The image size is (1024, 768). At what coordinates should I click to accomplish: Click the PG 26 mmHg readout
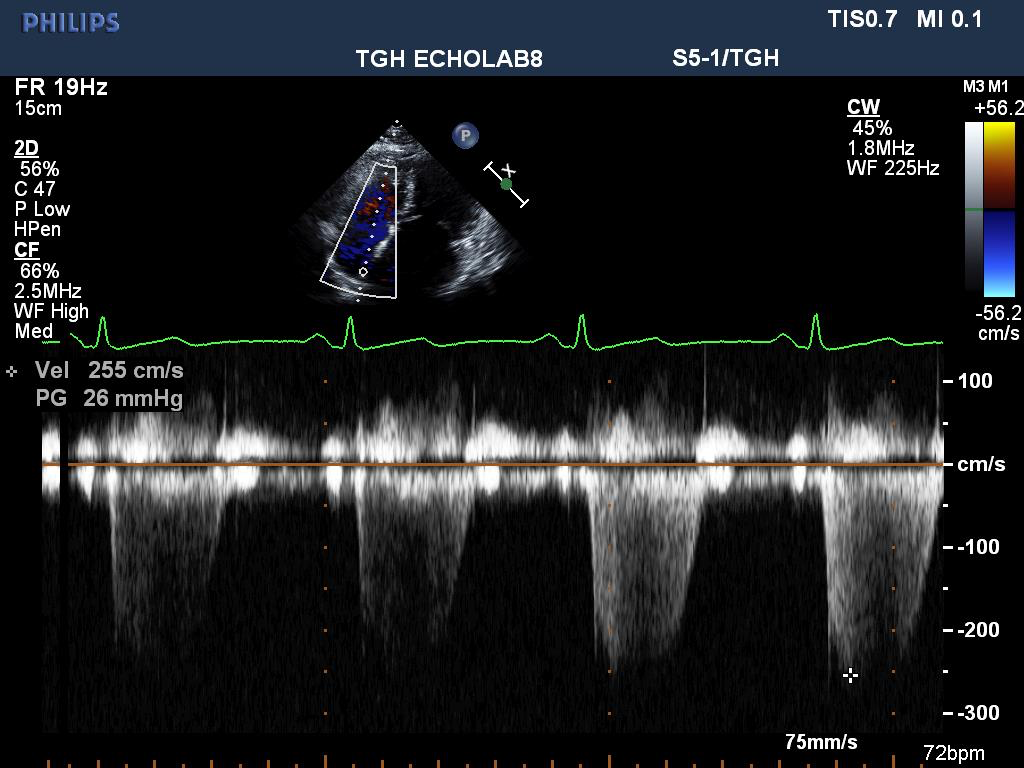click(109, 399)
